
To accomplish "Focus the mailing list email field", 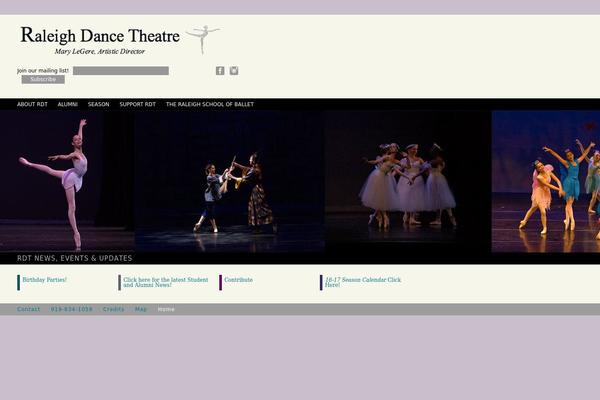I will [121, 71].
